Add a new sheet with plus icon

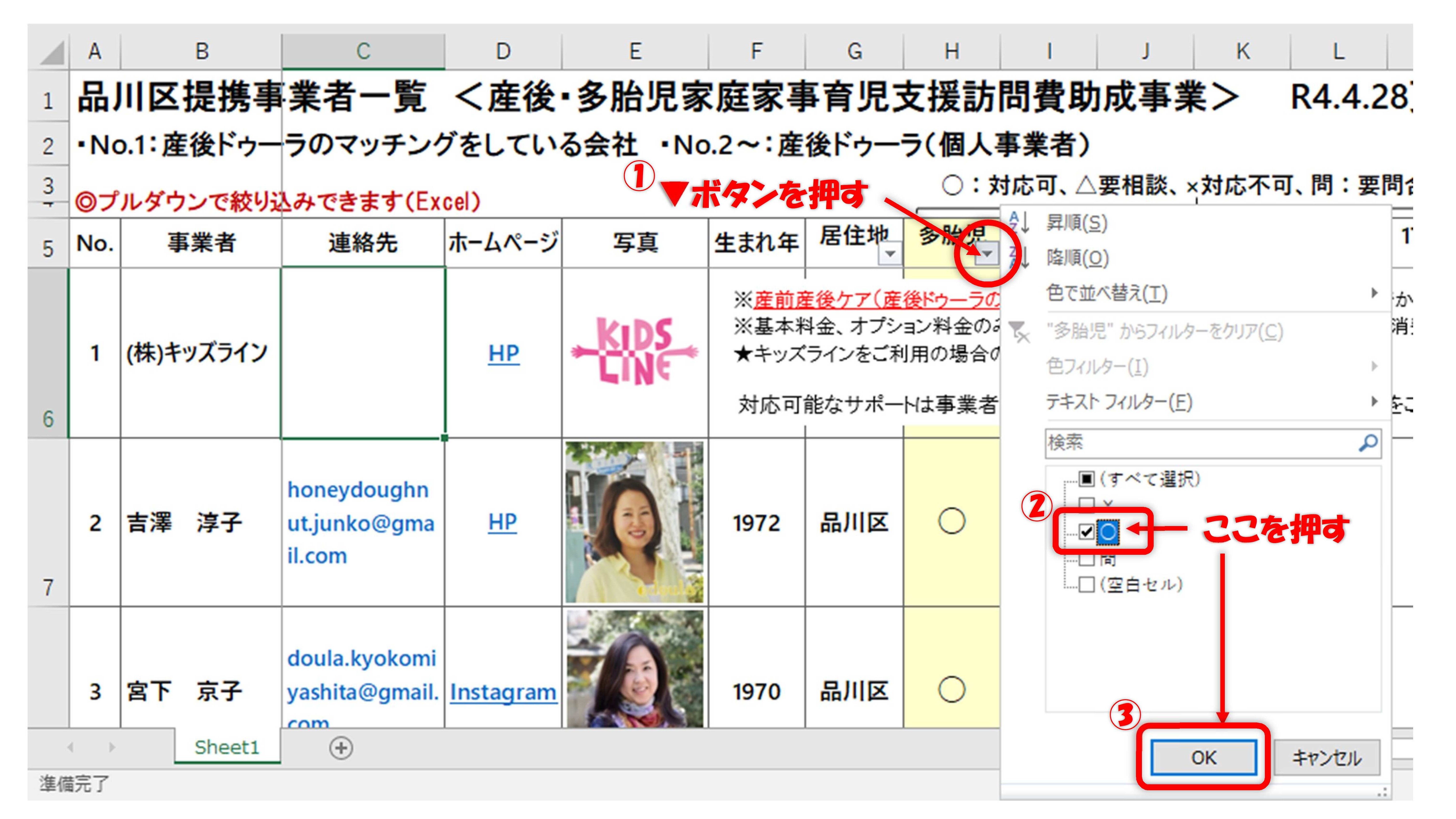tap(341, 748)
